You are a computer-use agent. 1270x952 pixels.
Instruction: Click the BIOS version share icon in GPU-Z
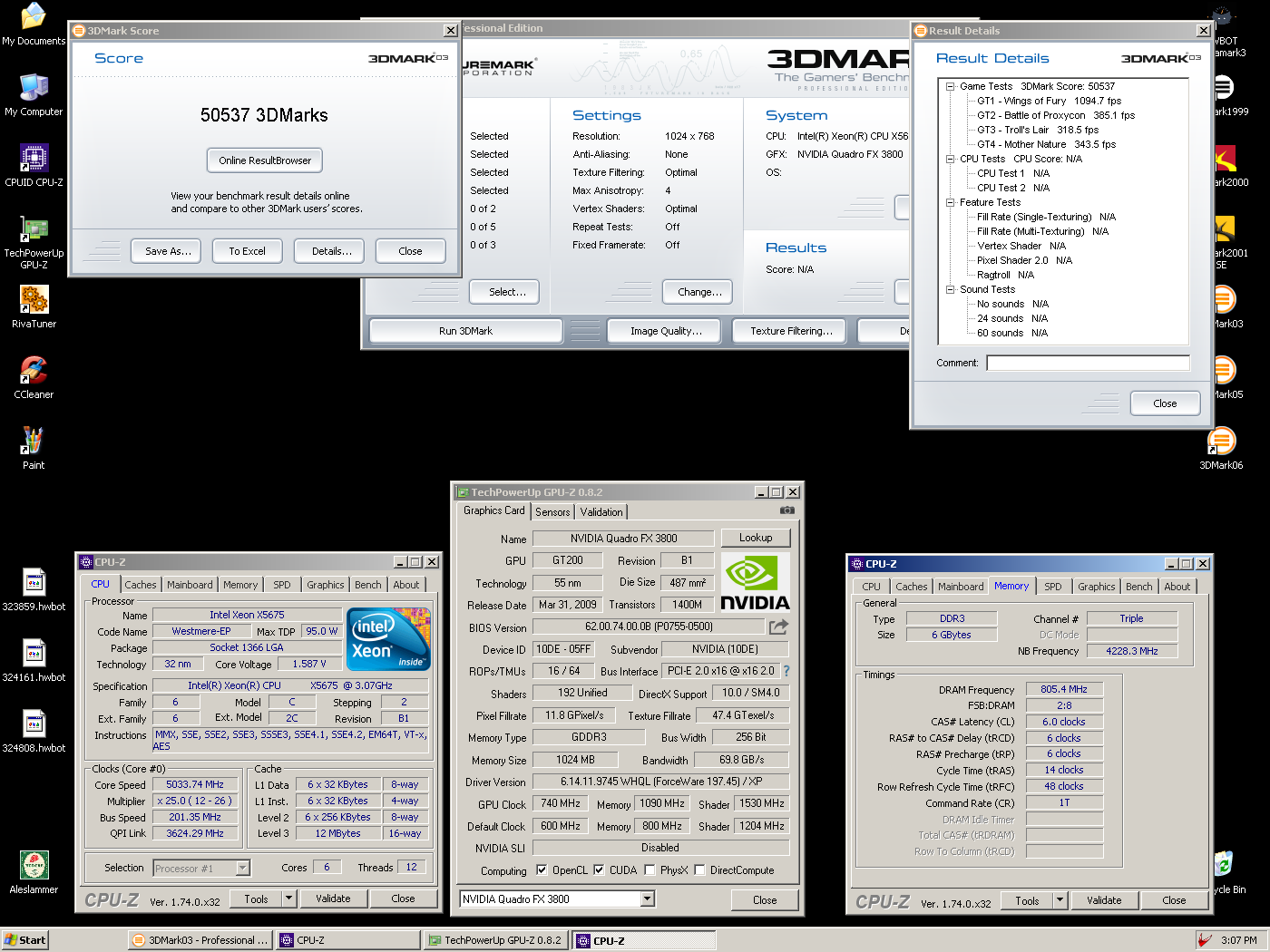tap(778, 627)
